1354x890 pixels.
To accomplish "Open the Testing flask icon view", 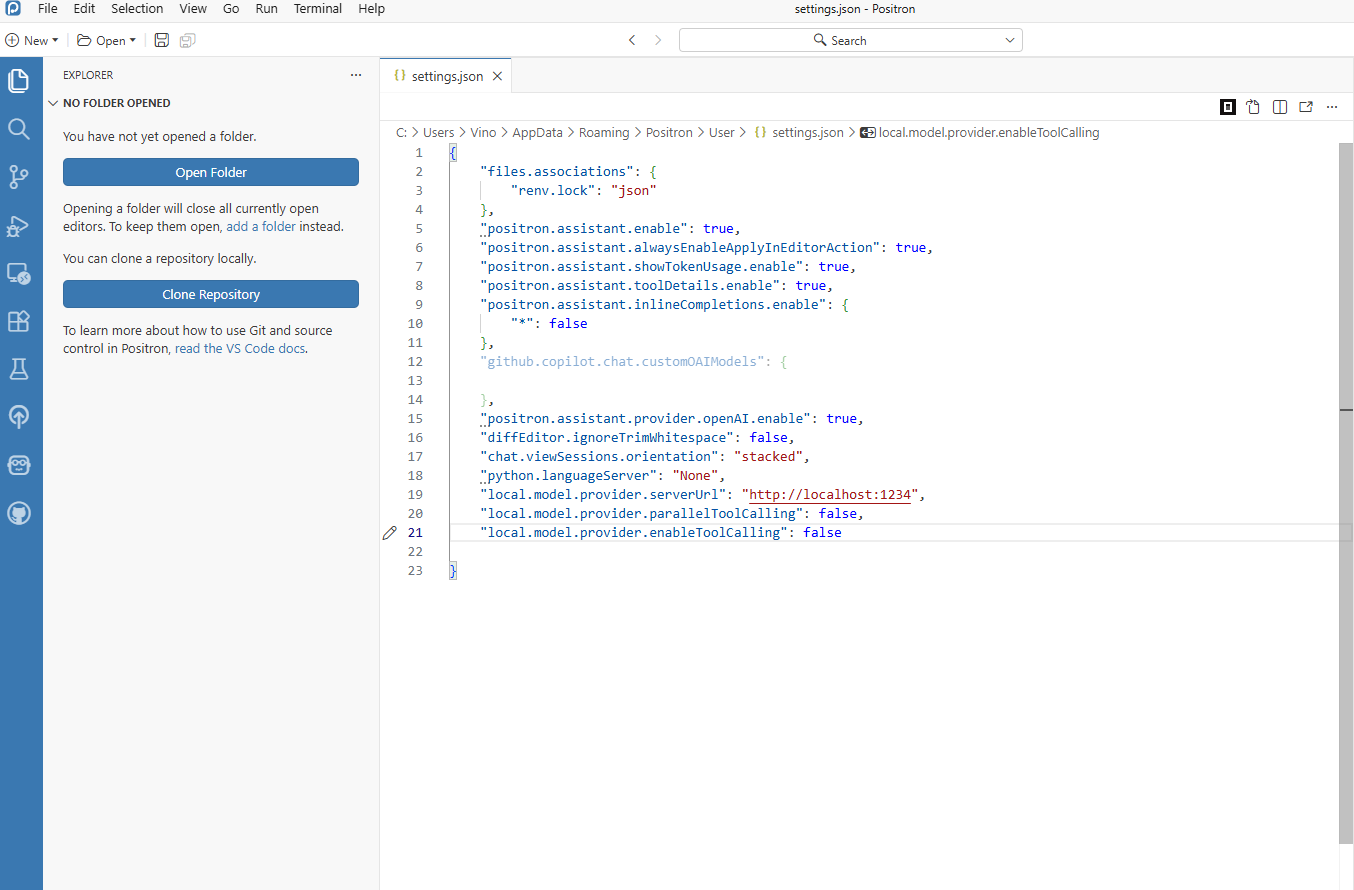I will pyautogui.click(x=19, y=369).
